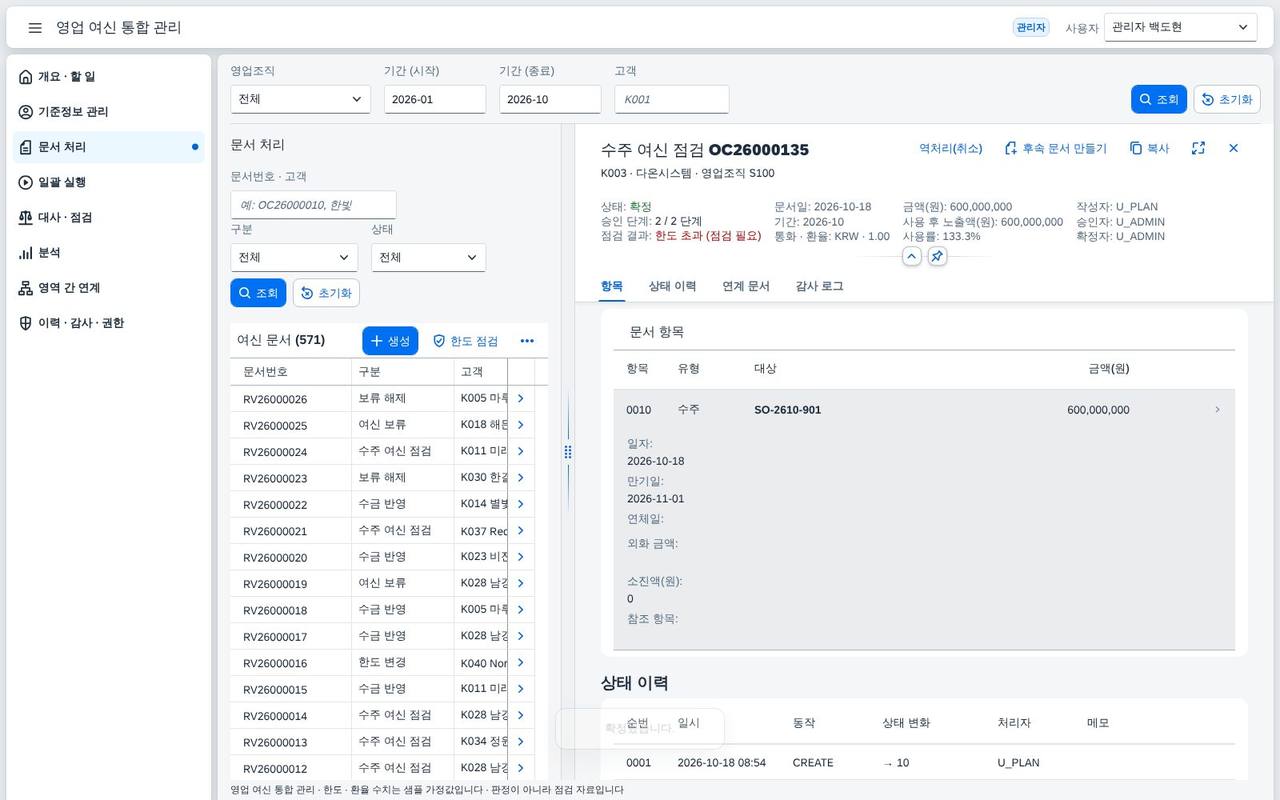Image resolution: width=1280 pixels, height=800 pixels.
Task: Open row arrow for RV26000022
Action: (x=520, y=504)
